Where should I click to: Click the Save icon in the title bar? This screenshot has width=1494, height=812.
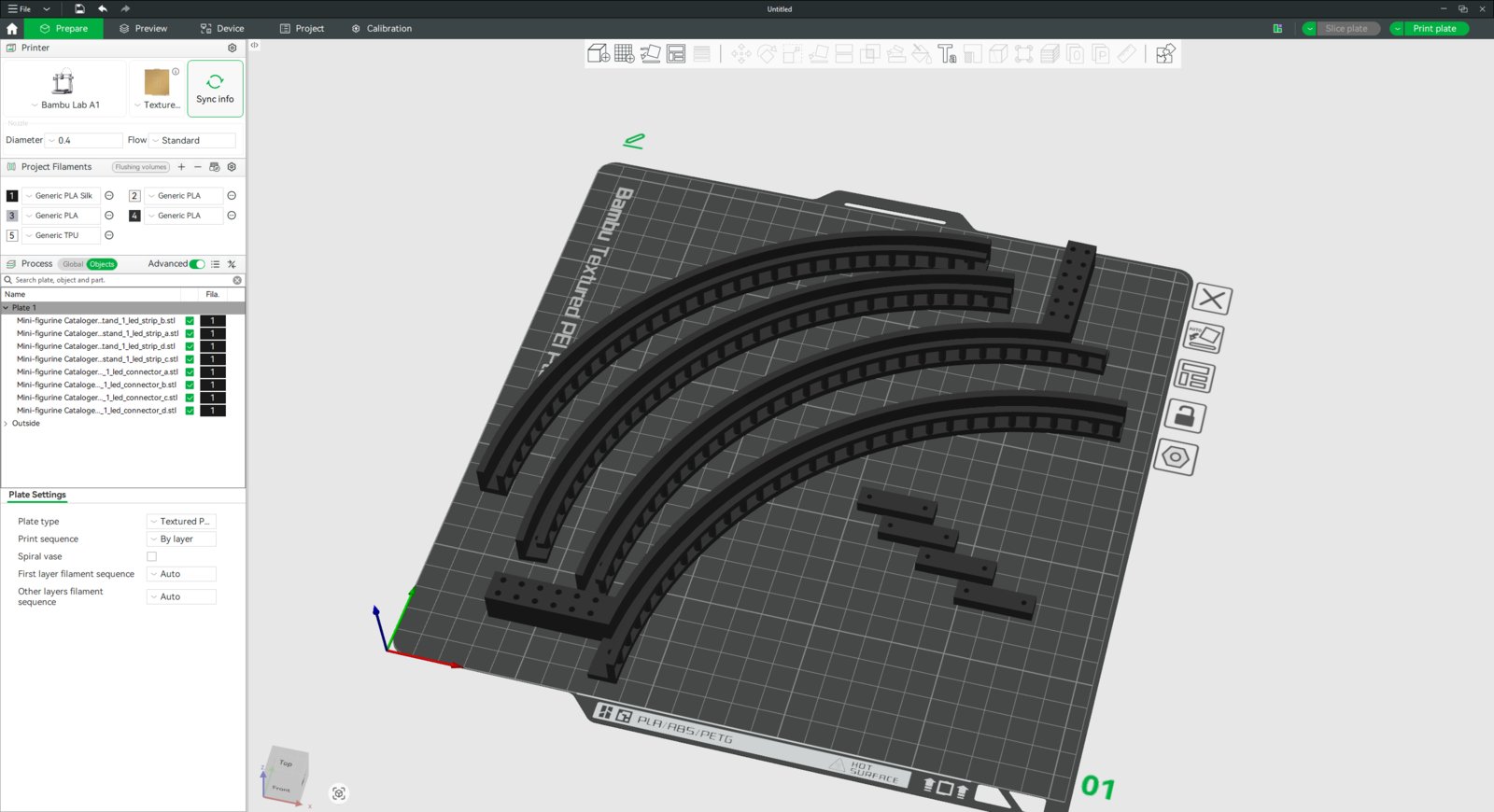pos(79,8)
